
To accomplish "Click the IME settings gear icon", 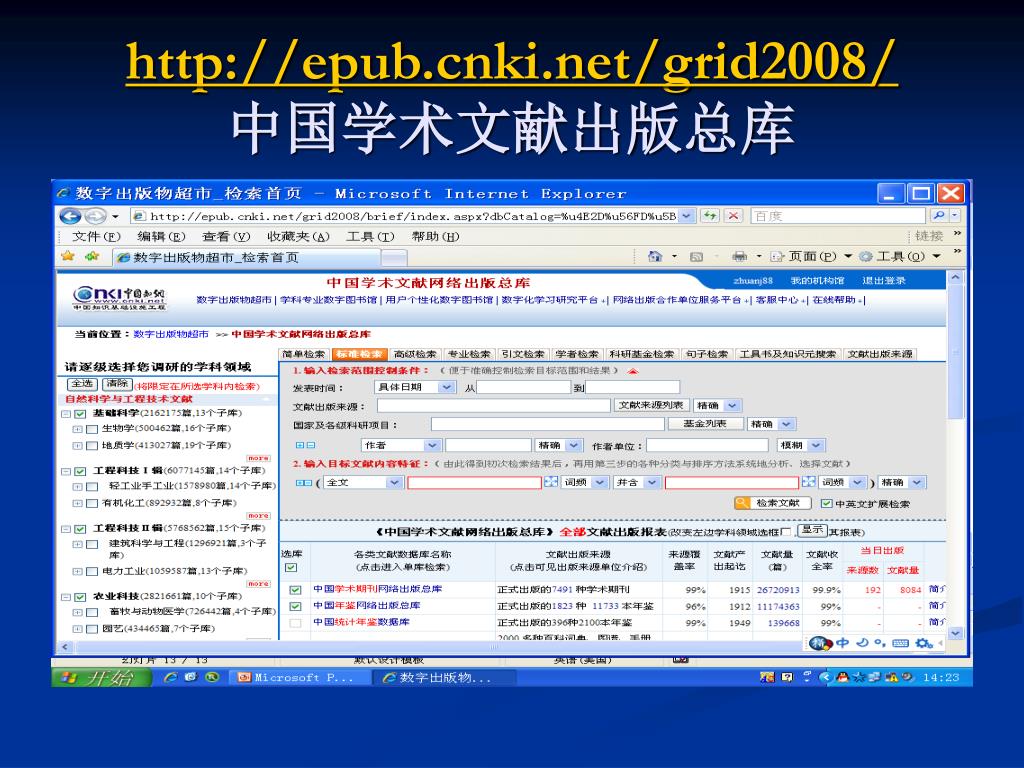I will pos(923,643).
